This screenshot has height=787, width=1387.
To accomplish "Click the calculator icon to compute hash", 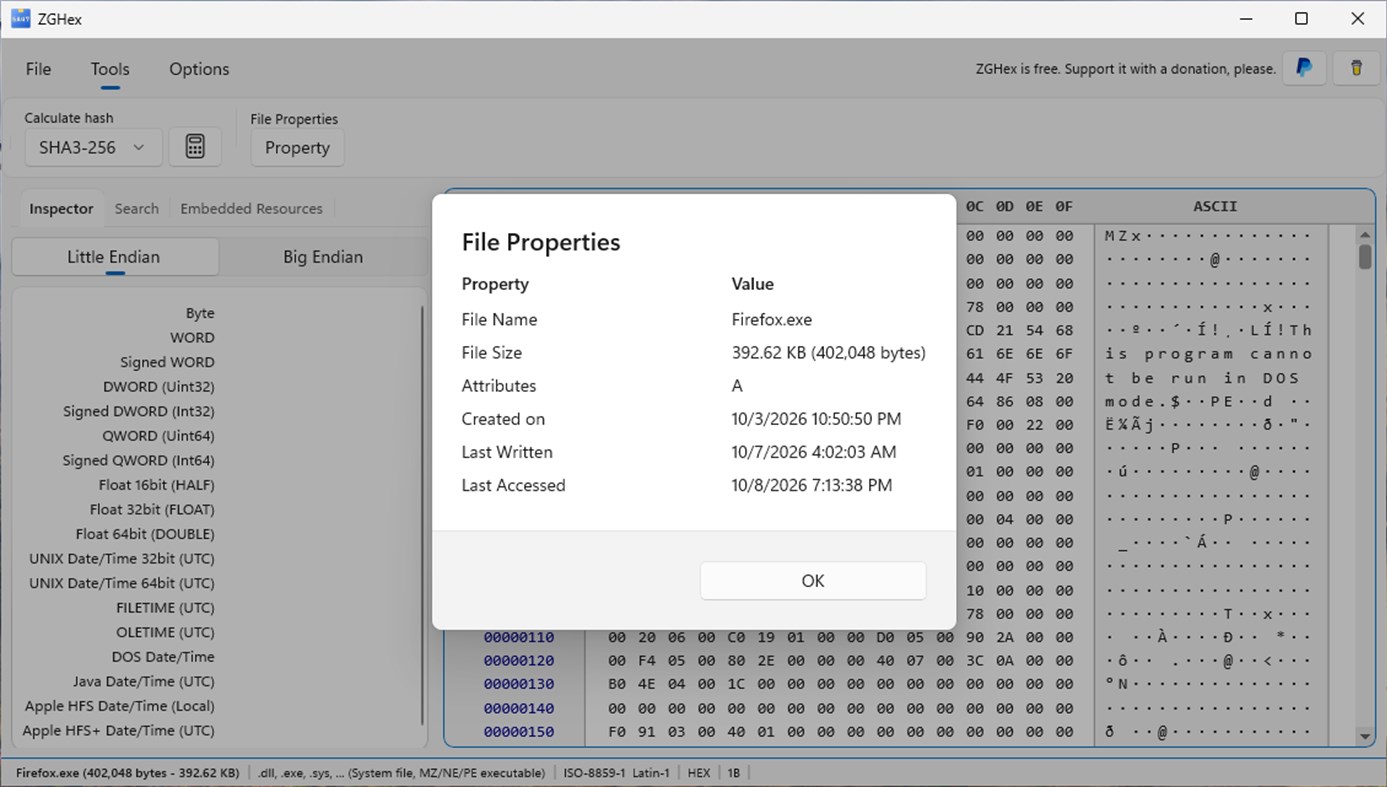I will [195, 147].
